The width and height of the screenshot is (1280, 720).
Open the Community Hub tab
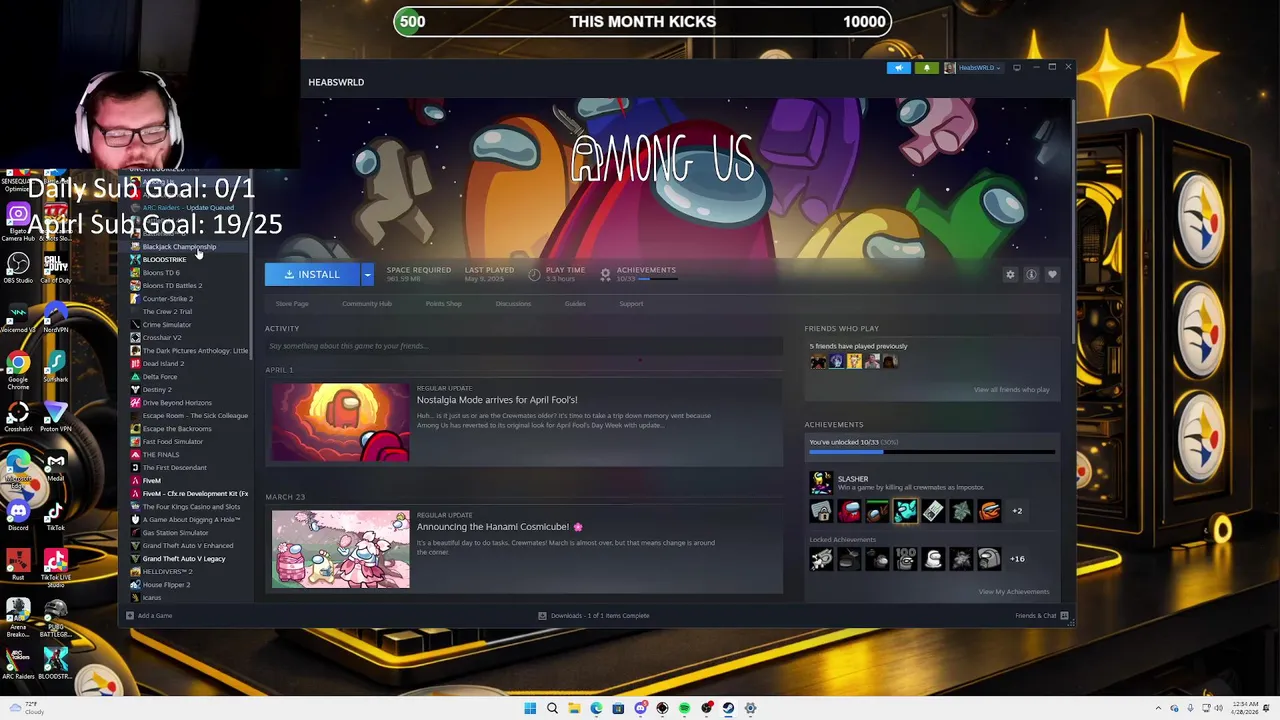coord(367,304)
